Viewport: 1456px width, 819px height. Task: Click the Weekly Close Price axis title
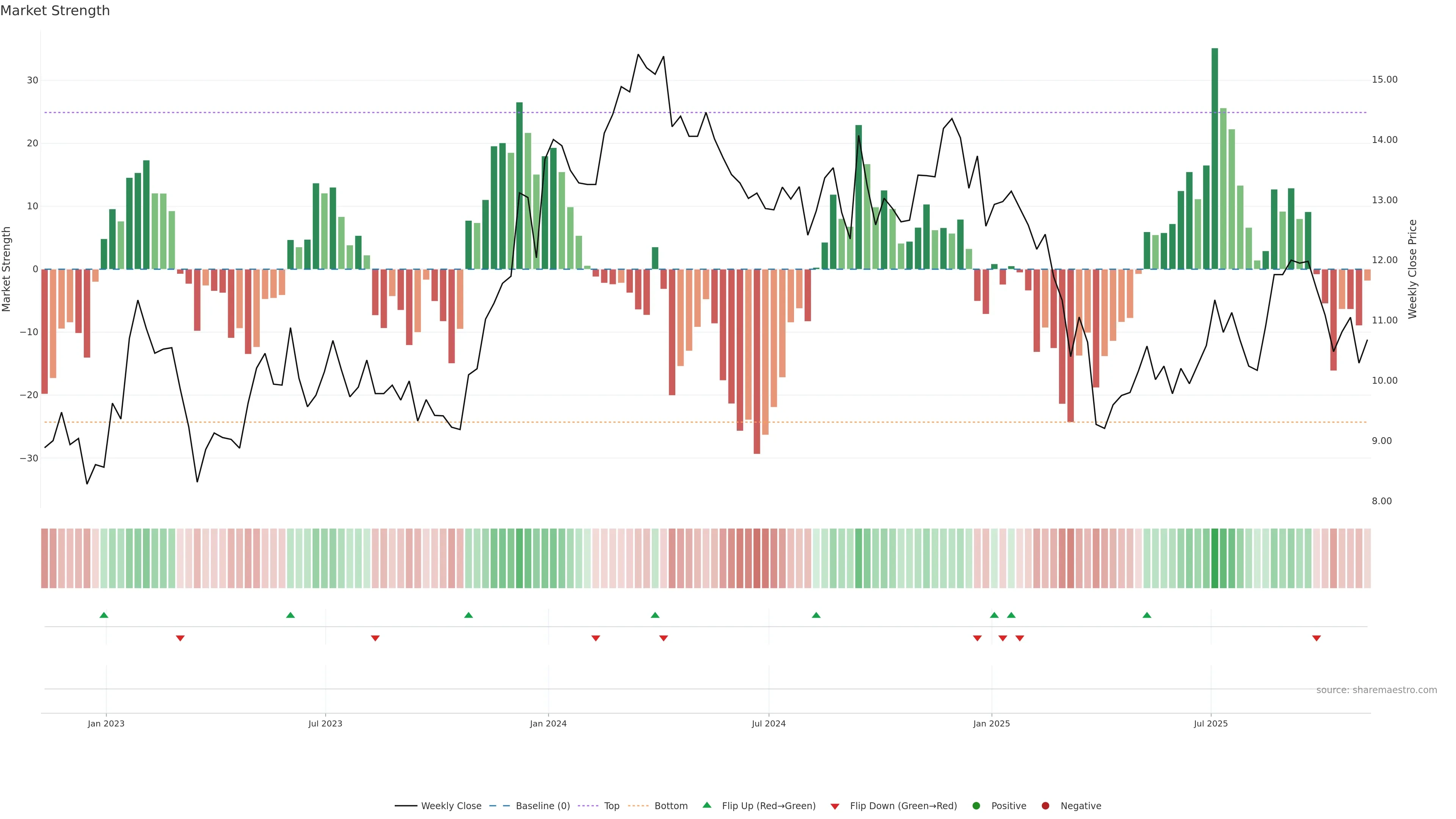[1413, 269]
